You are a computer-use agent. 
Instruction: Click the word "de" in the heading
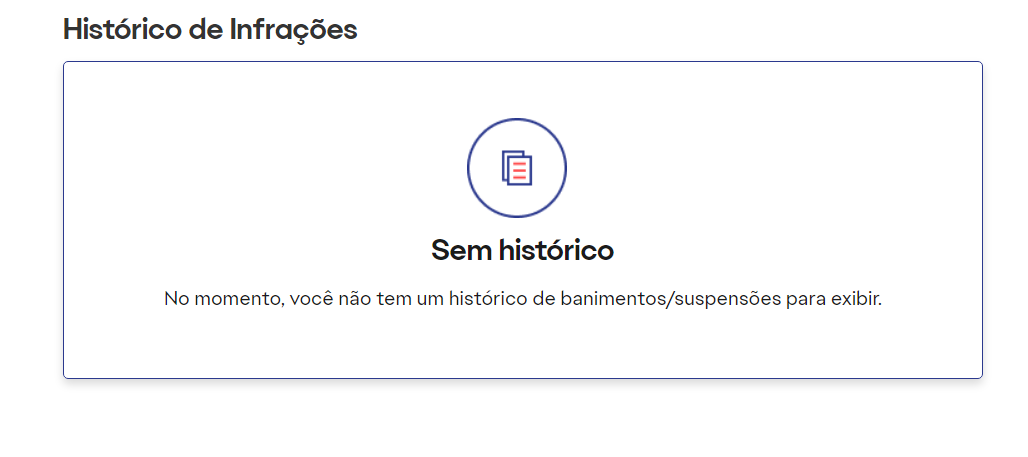click(x=207, y=29)
